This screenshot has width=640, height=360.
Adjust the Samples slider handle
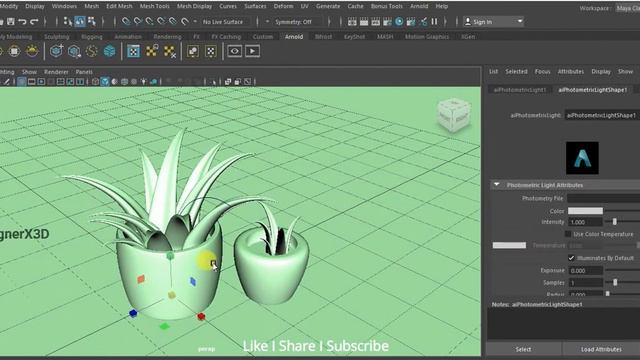pos(615,282)
